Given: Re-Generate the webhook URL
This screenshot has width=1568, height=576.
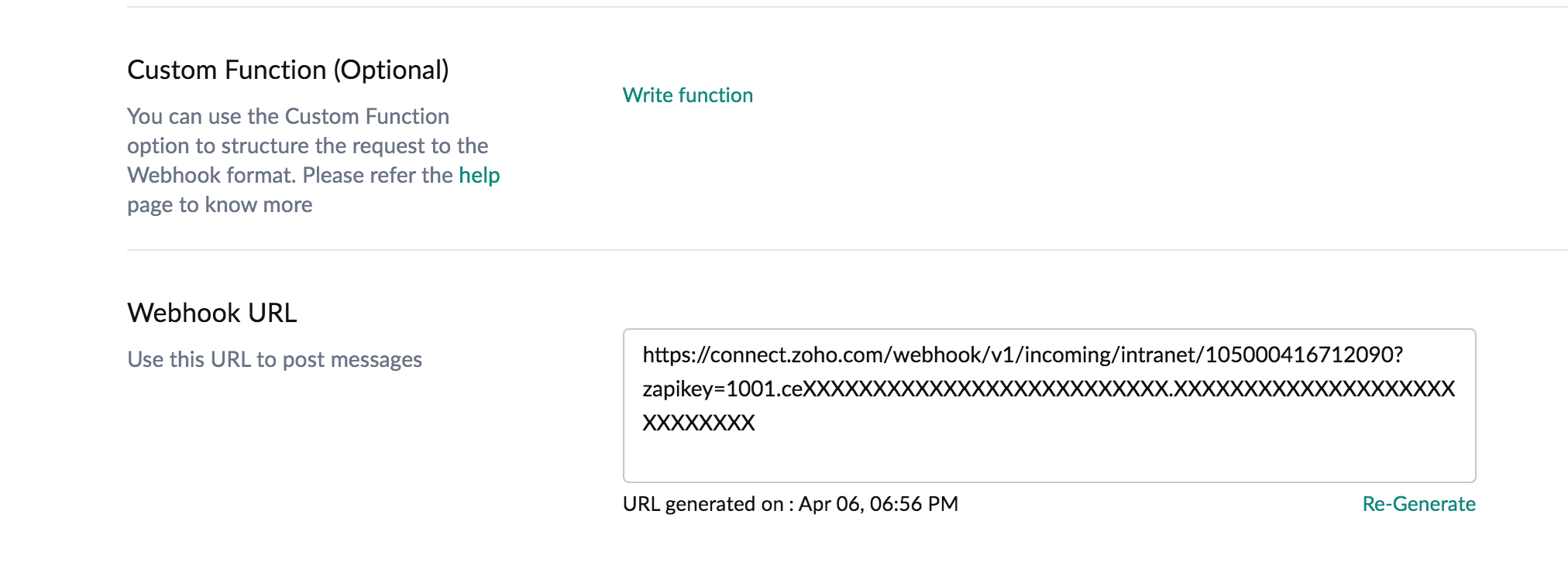Looking at the screenshot, I should [1418, 504].
